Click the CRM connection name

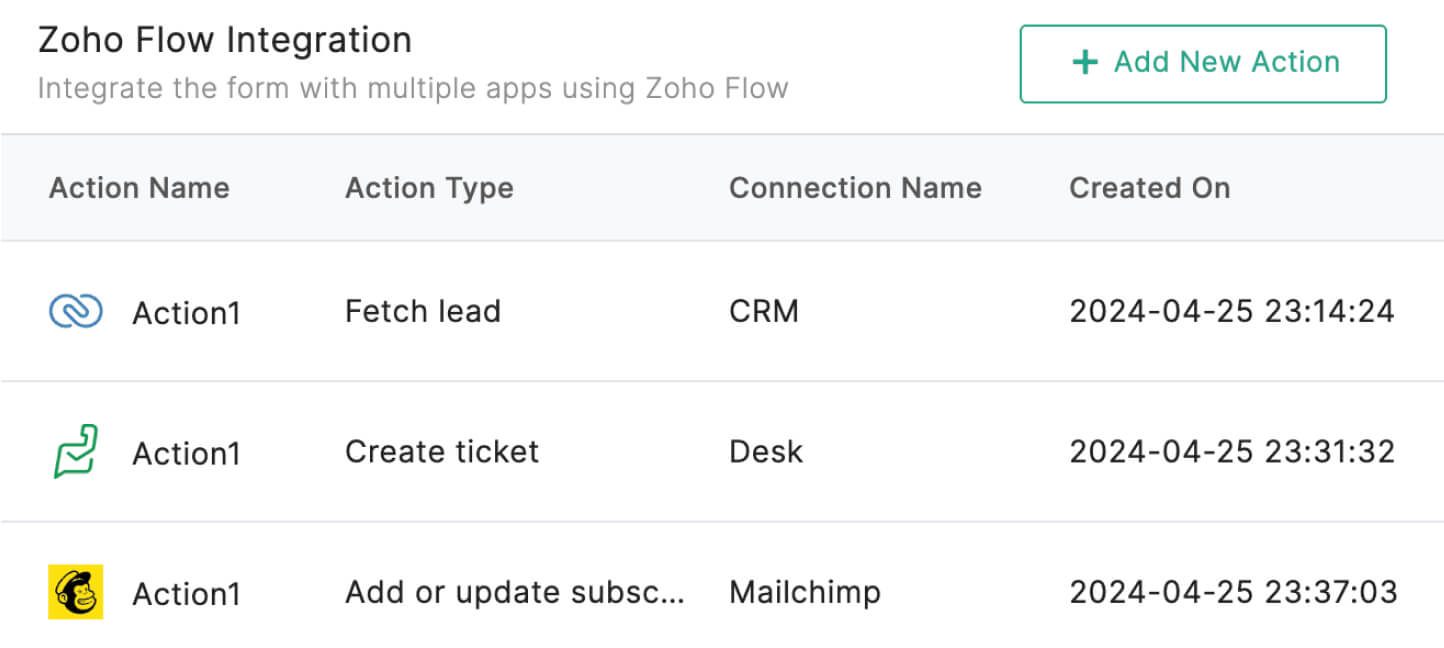coord(764,312)
